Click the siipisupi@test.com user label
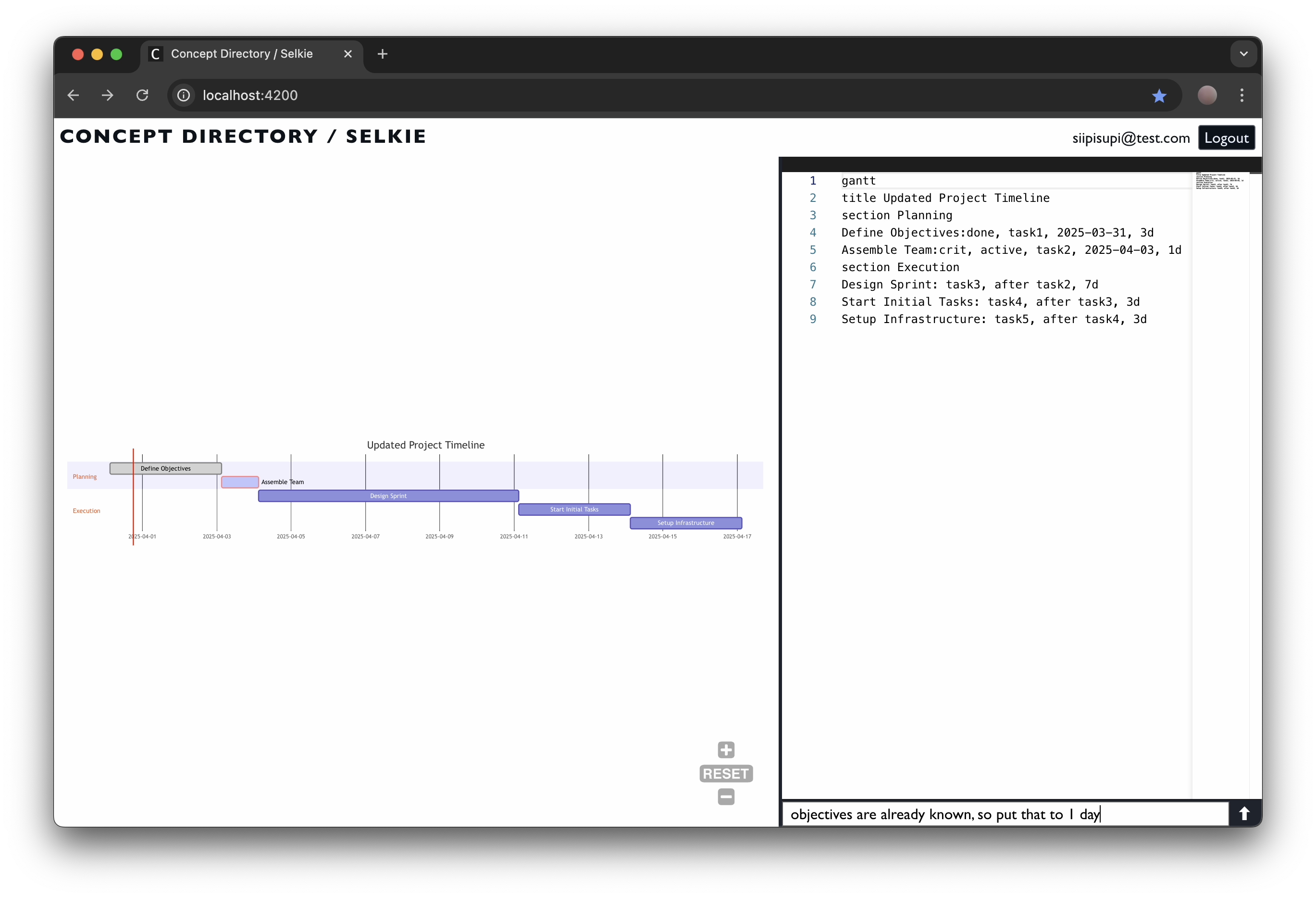The height and width of the screenshot is (898, 1316). pos(1131,138)
